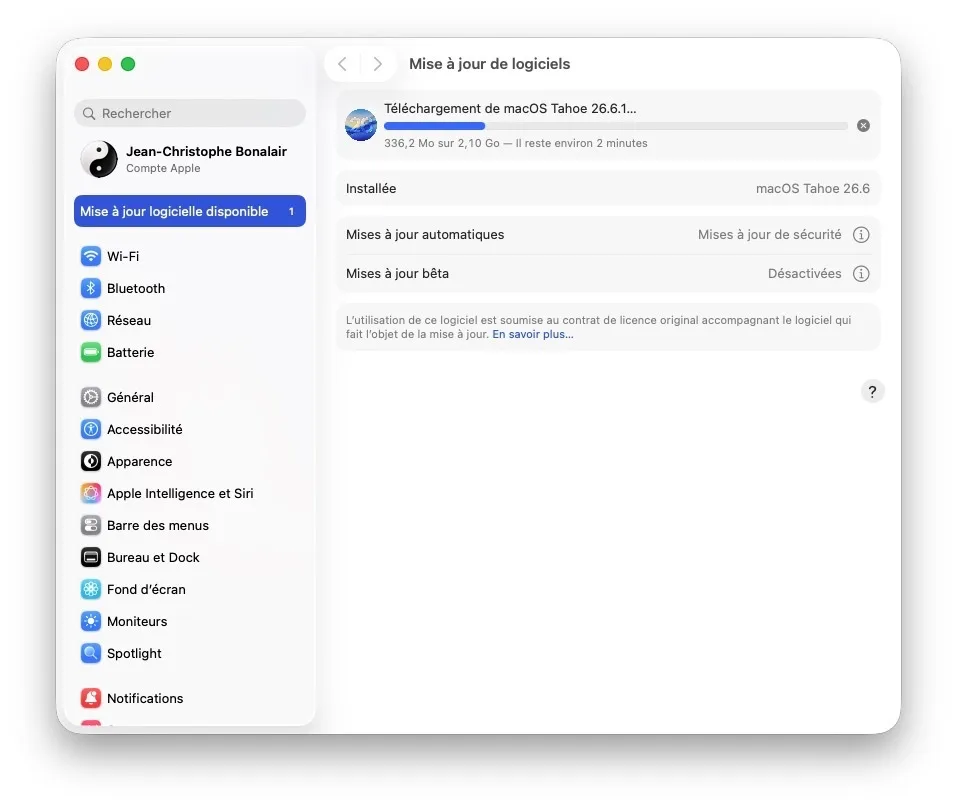Click the Installée row label
The image size is (957, 808).
tap(371, 189)
